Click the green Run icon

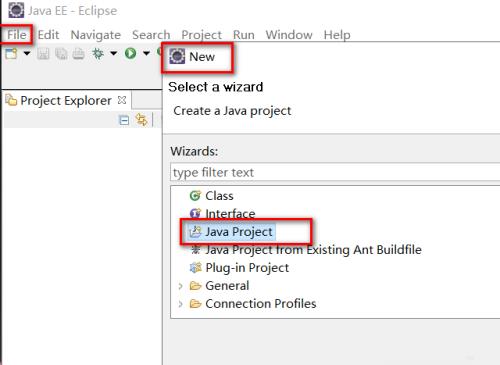[130, 53]
